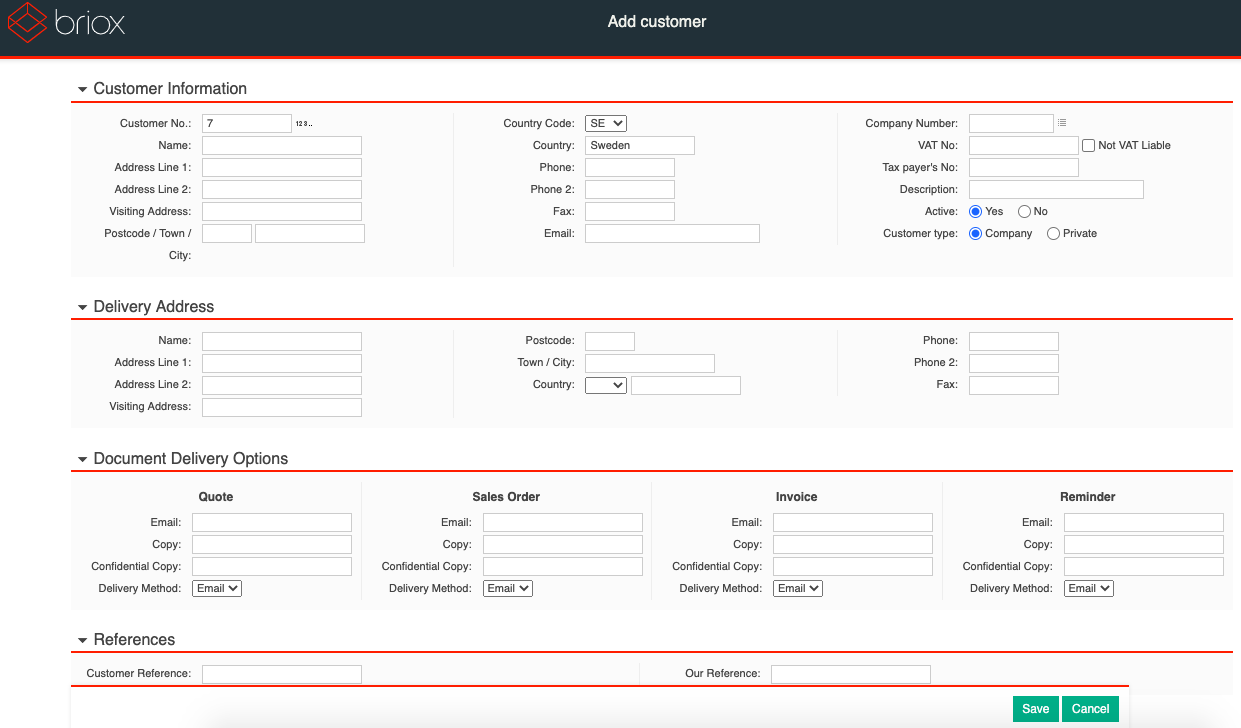The width and height of the screenshot is (1241, 728).
Task: Click the briox logo
Action: (x=67, y=24)
